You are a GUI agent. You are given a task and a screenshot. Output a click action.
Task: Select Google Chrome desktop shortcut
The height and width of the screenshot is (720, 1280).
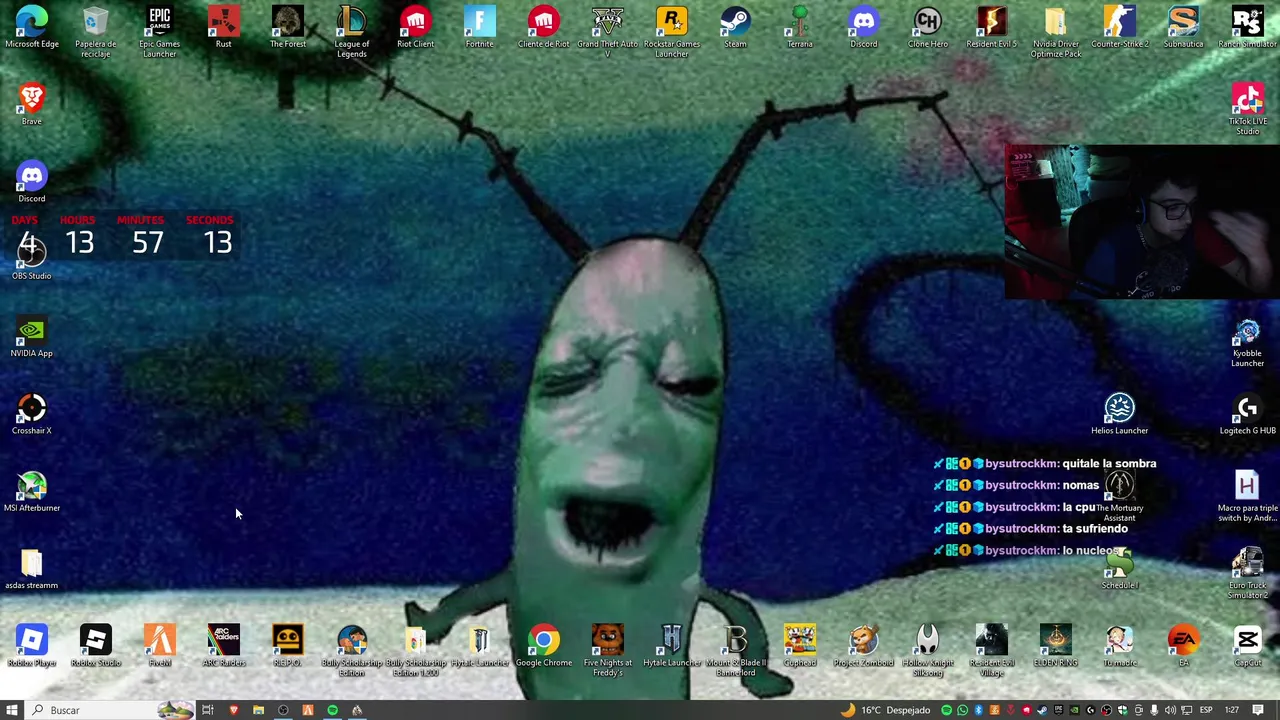543,645
